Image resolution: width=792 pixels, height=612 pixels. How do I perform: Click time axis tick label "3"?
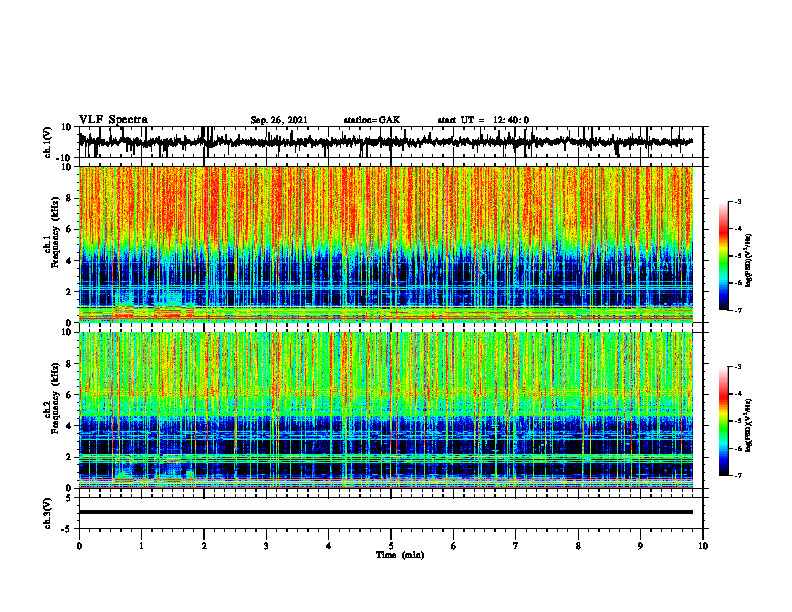click(266, 546)
